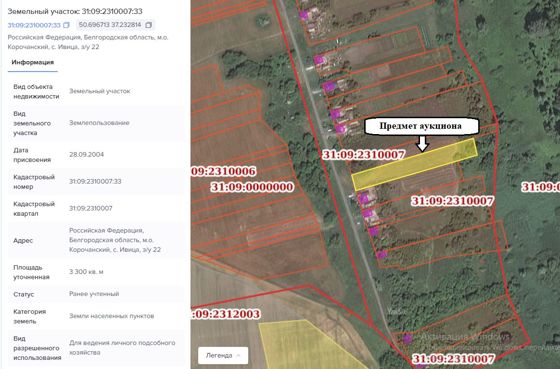
Task: Select the value 'Земельный участок' in Вид объекта row
Action: coord(100,91)
